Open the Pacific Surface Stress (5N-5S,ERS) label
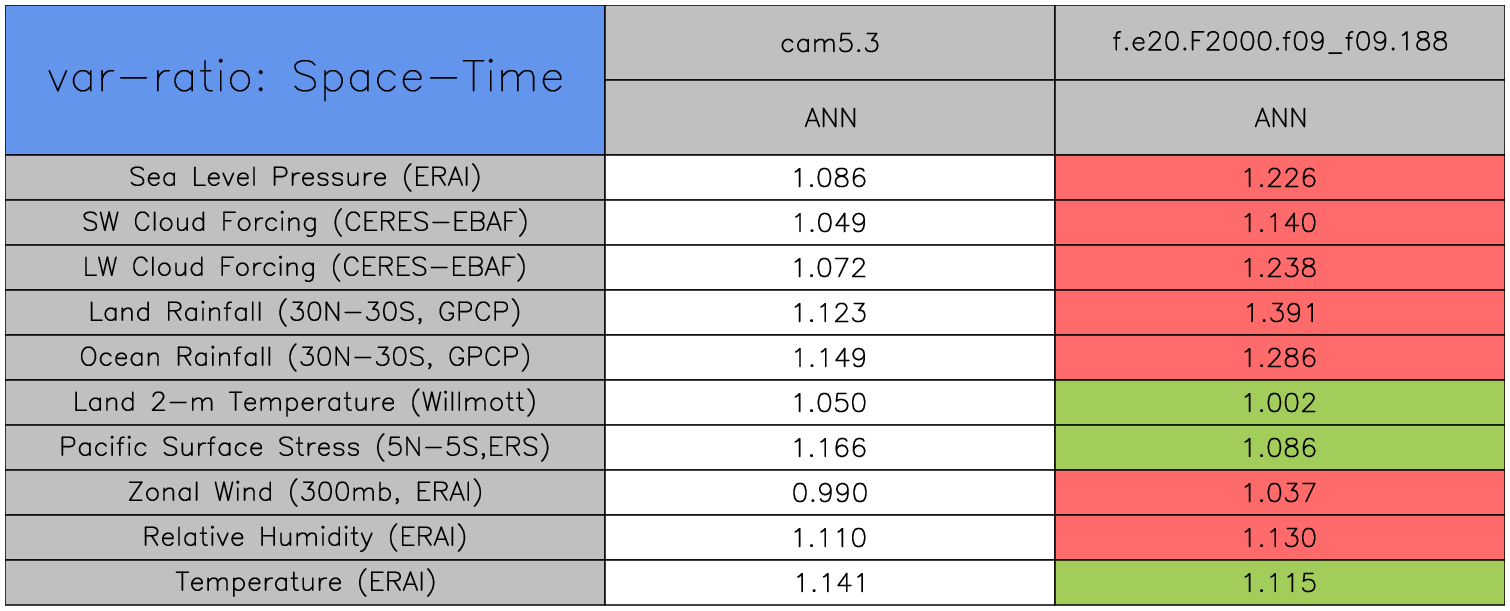1510x611 pixels. (305, 448)
